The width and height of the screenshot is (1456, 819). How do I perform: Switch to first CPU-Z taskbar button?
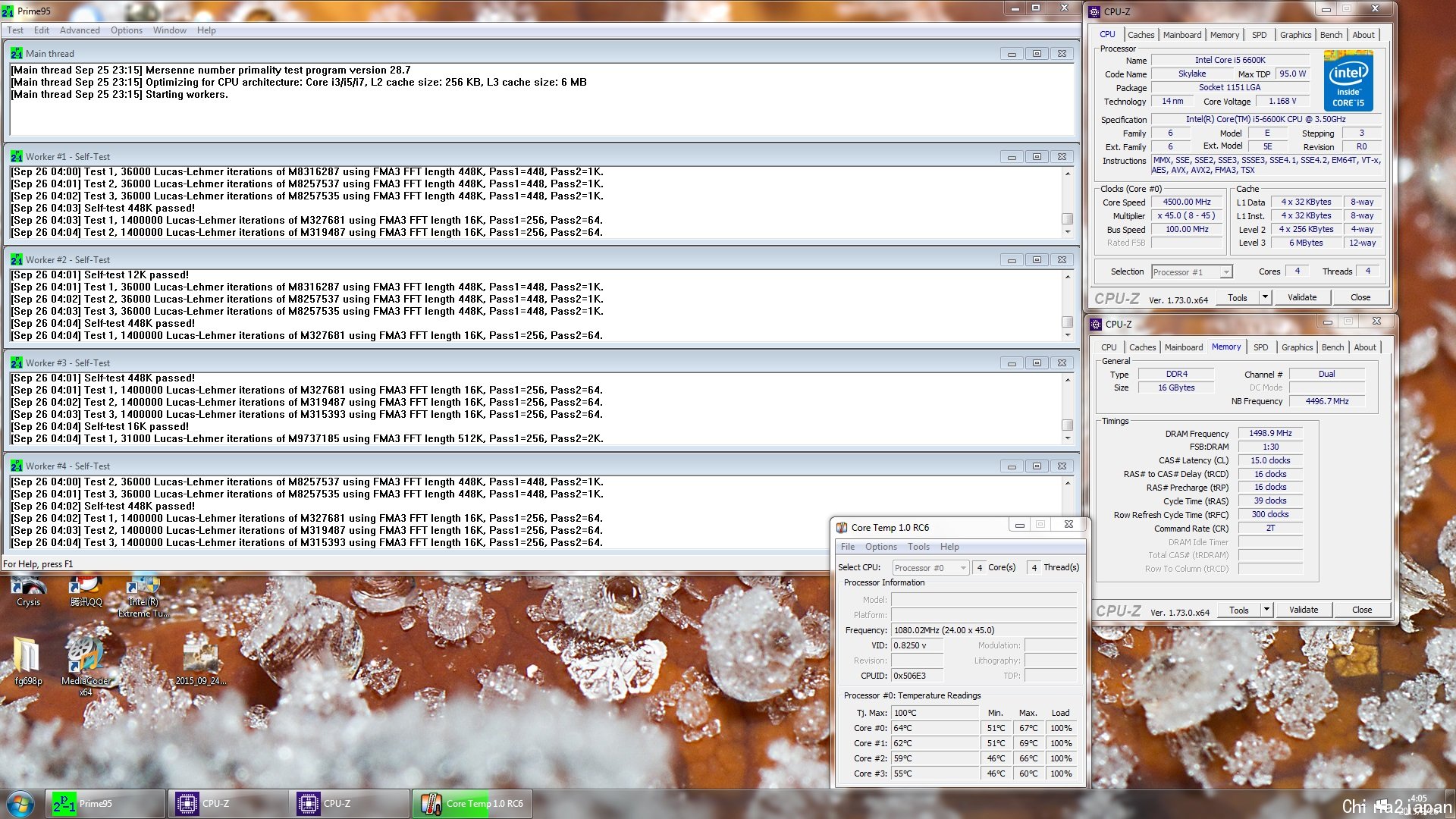227,804
